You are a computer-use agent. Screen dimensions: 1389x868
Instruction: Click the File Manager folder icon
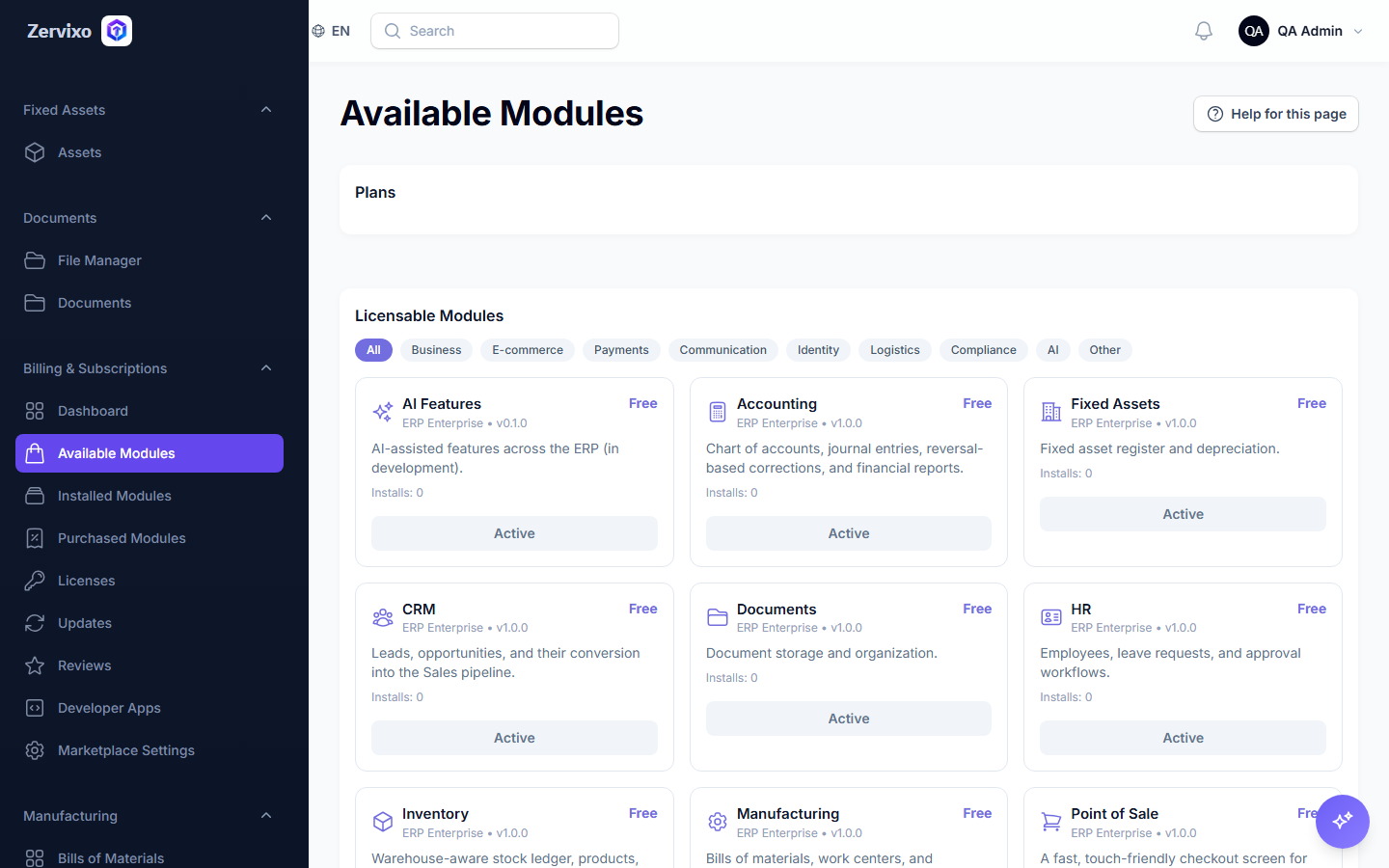click(x=35, y=260)
